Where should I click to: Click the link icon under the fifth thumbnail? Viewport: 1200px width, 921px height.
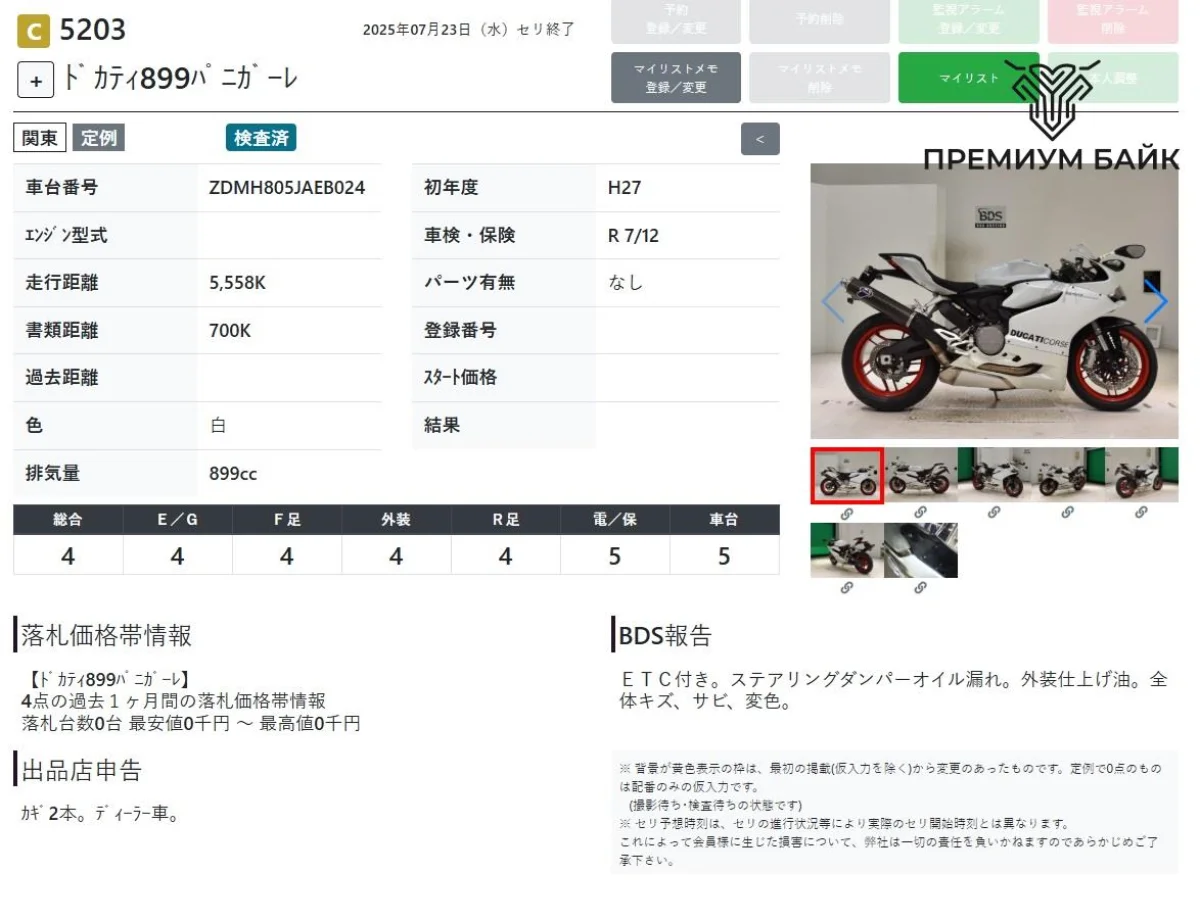tap(1141, 513)
